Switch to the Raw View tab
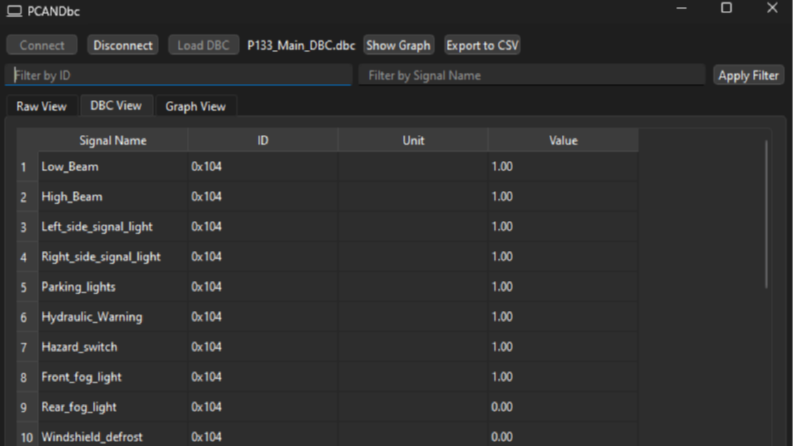Viewport: 793px width, 446px height. [41, 106]
